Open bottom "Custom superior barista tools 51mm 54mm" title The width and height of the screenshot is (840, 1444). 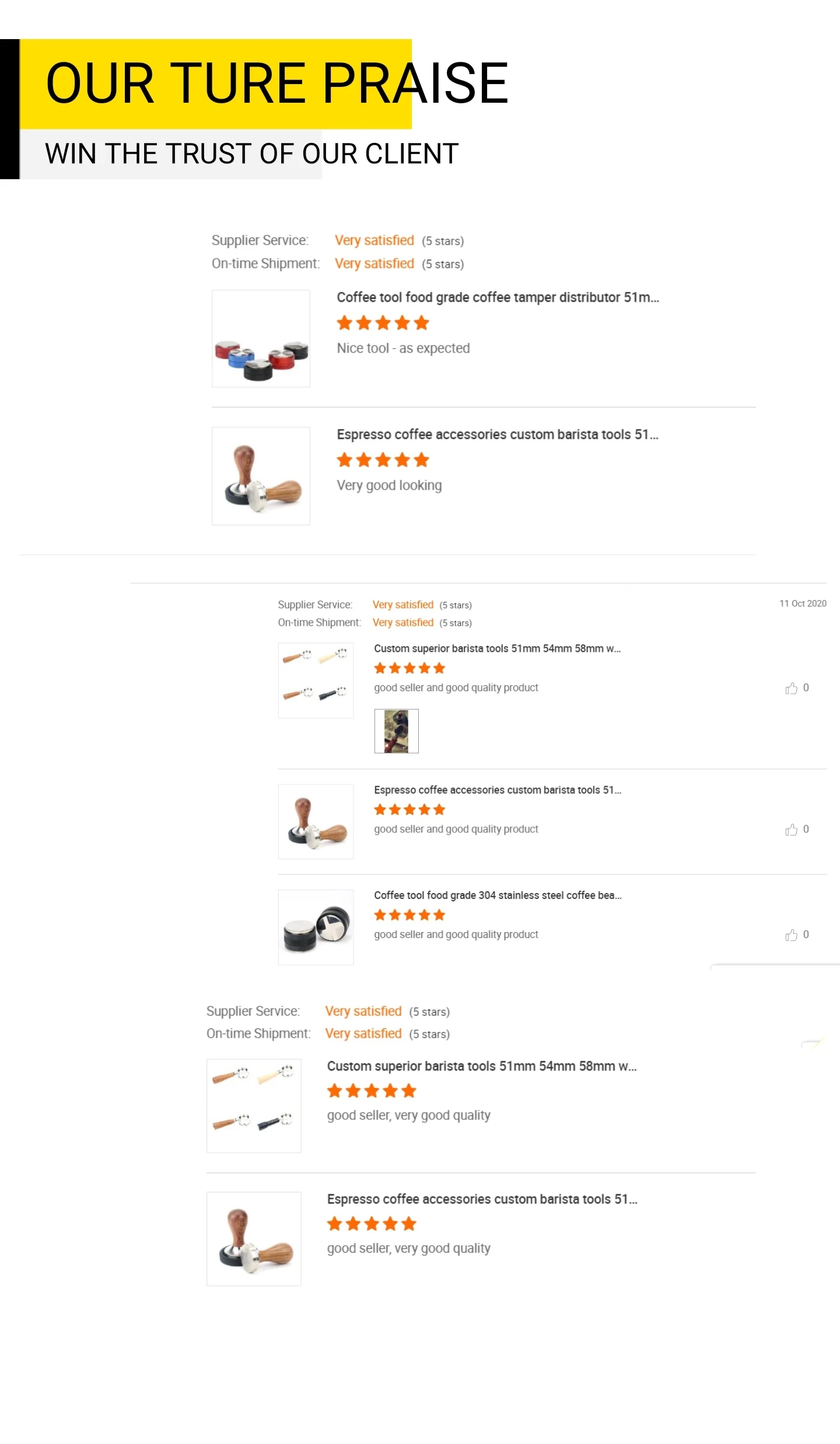click(481, 1066)
